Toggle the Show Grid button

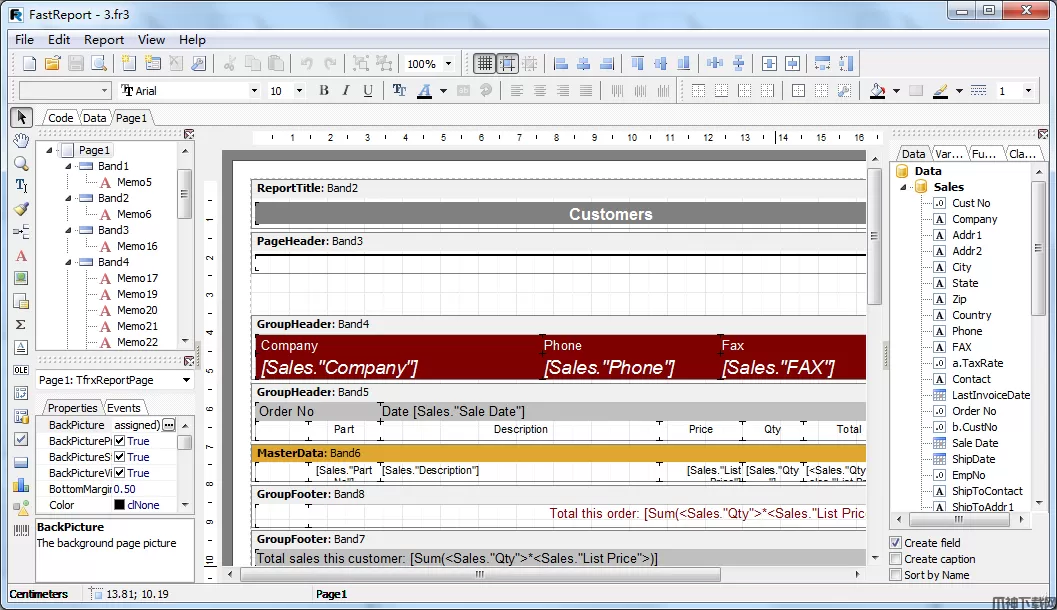tap(485, 64)
